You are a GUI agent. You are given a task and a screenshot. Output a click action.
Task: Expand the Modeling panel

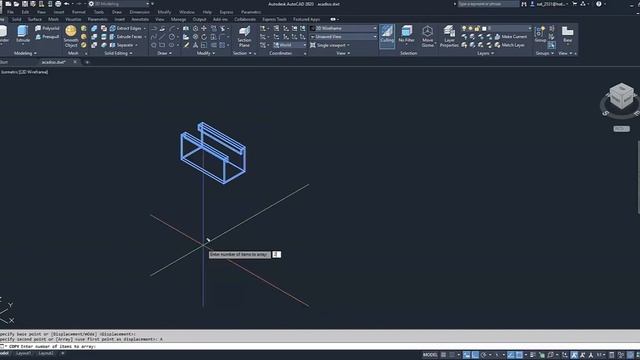(25, 53)
